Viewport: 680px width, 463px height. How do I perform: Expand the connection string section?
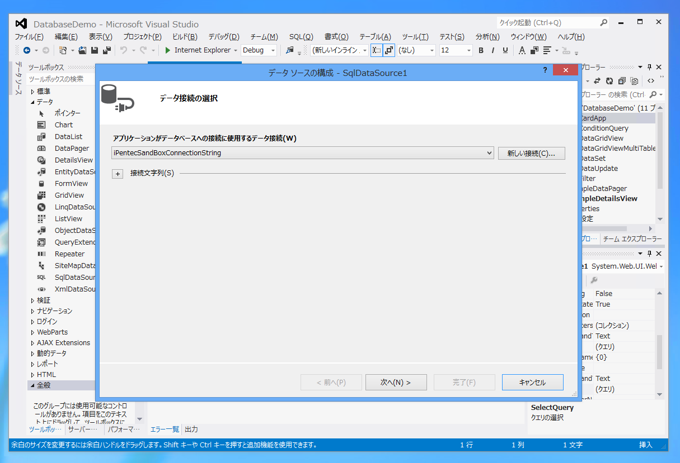118,174
